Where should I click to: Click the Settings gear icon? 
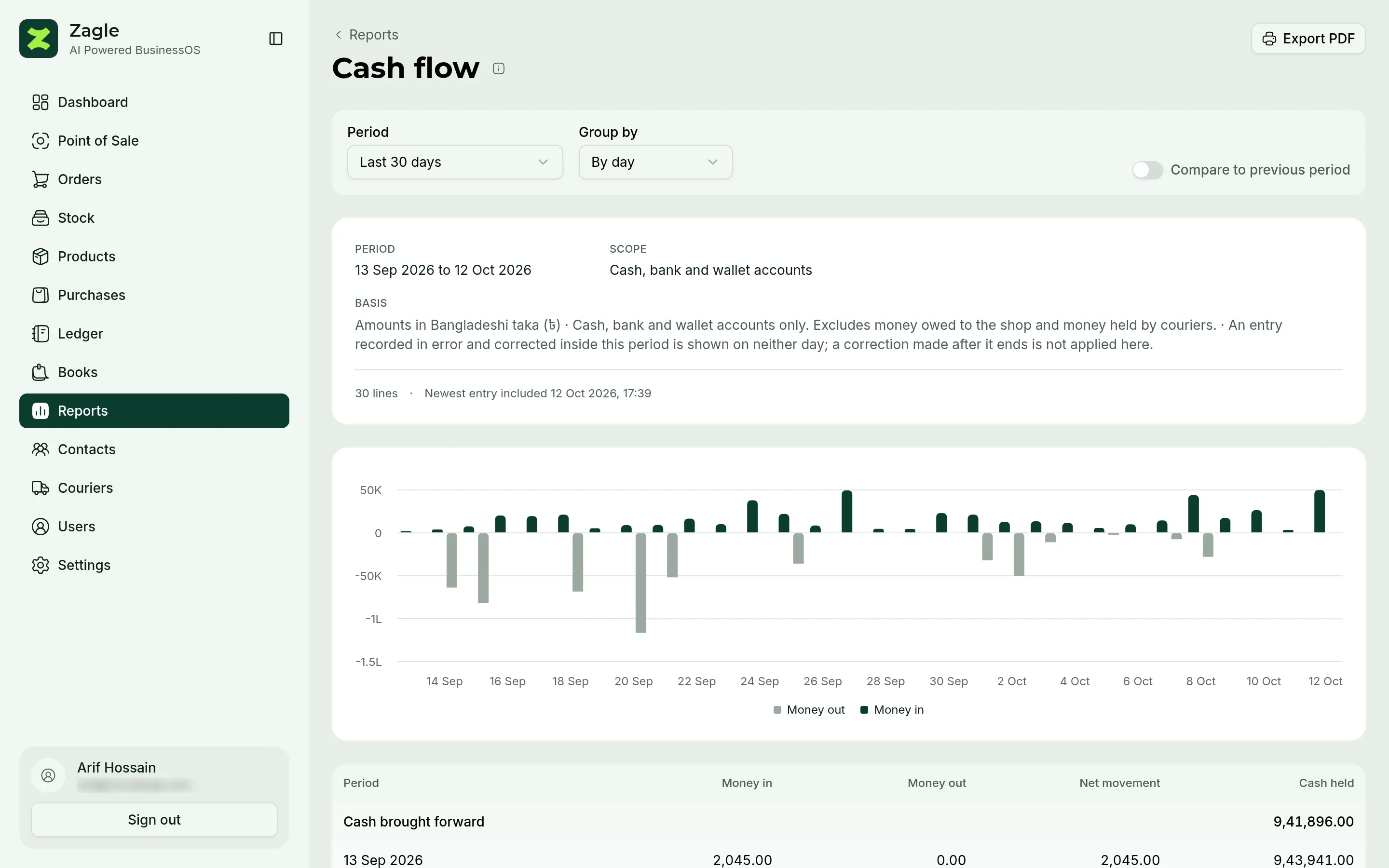[x=40, y=565]
